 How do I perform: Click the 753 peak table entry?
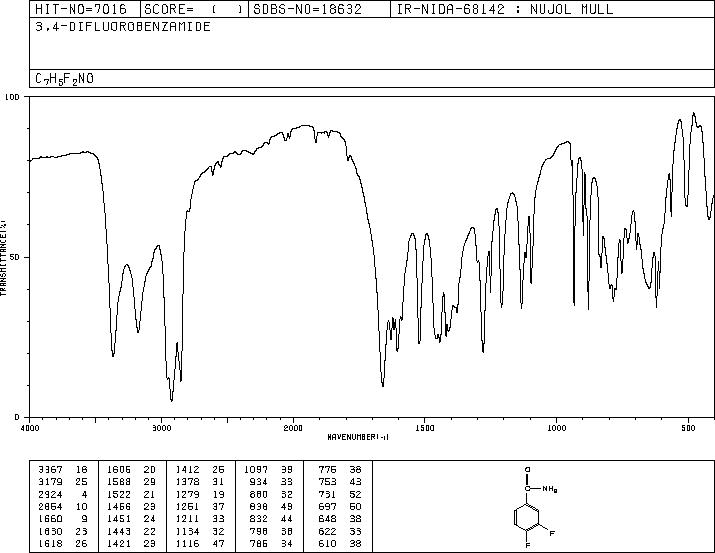pyautogui.click(x=340, y=481)
